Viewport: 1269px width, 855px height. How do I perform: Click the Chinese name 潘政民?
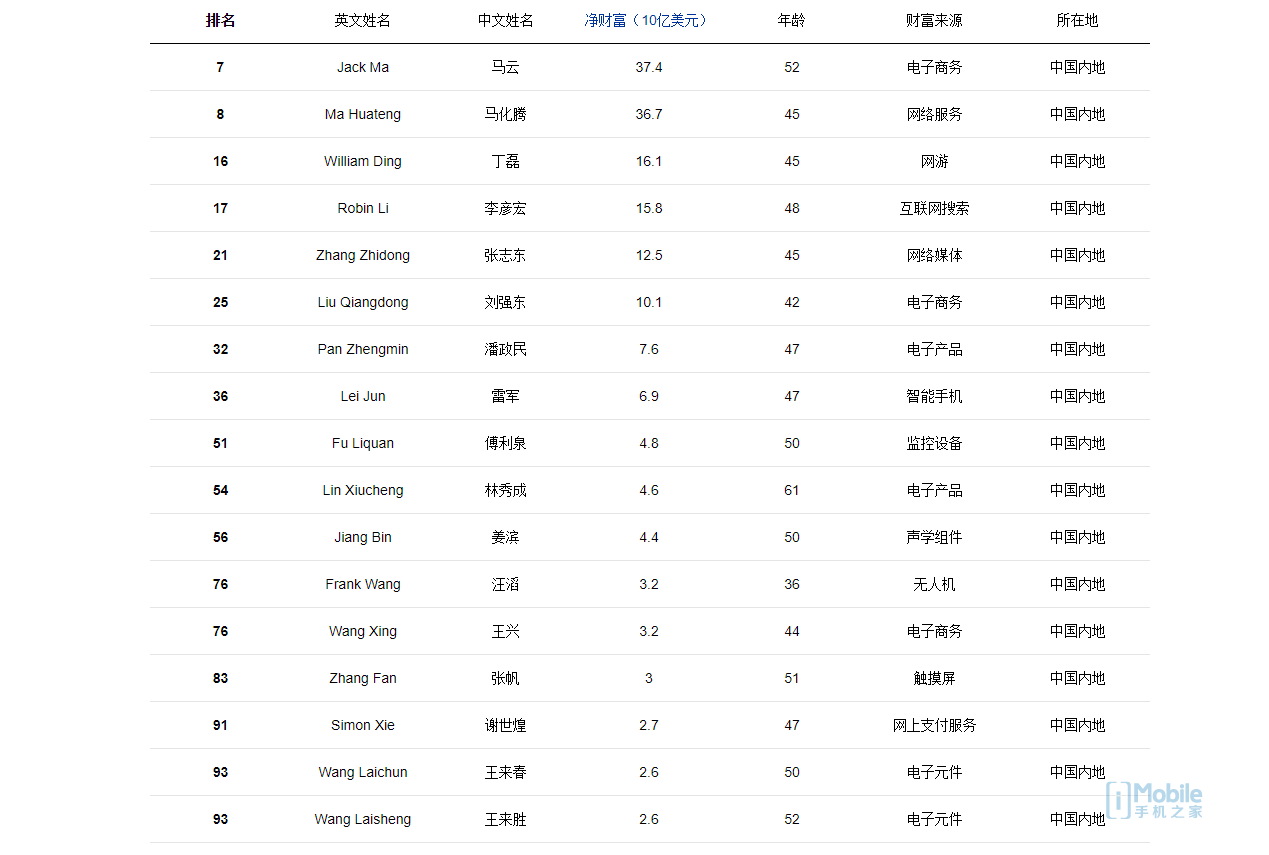pos(506,349)
